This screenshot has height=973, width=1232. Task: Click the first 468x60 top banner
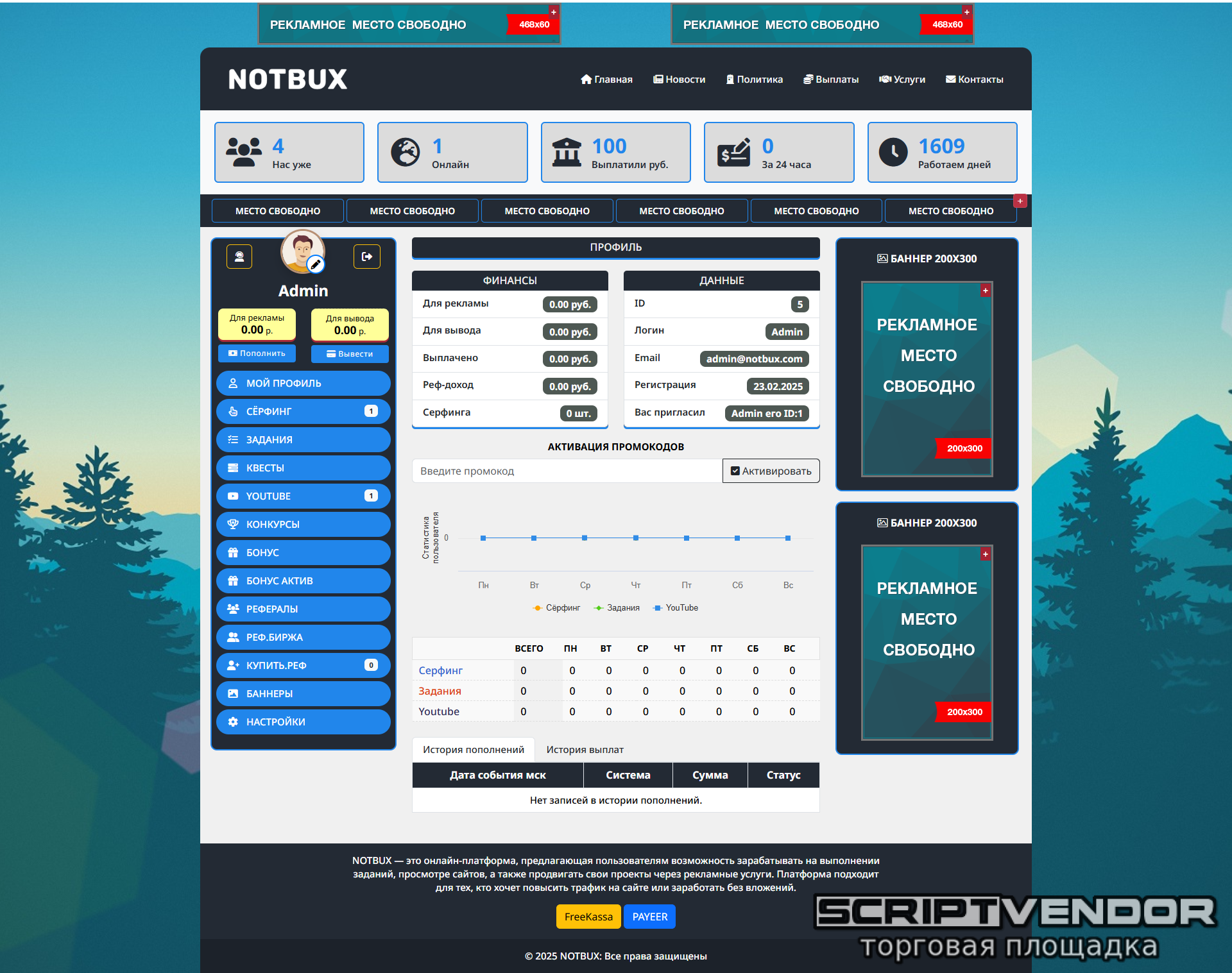click(409, 24)
